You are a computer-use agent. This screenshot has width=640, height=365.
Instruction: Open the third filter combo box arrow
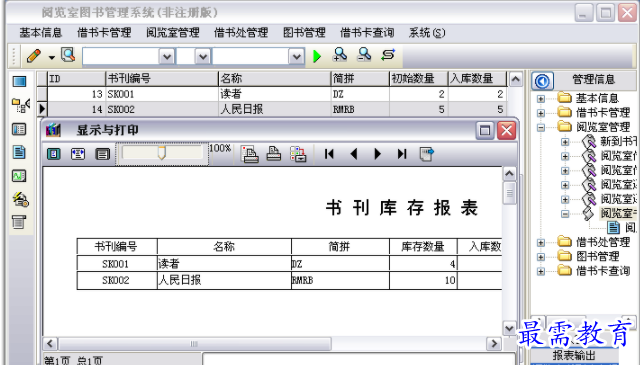[296, 57]
